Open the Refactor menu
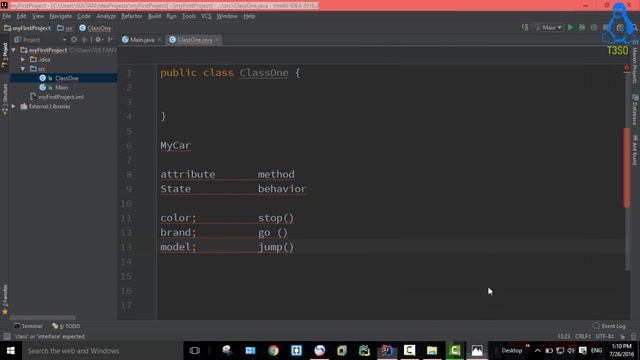Viewport: 640px width, 360px height. coord(131,16)
